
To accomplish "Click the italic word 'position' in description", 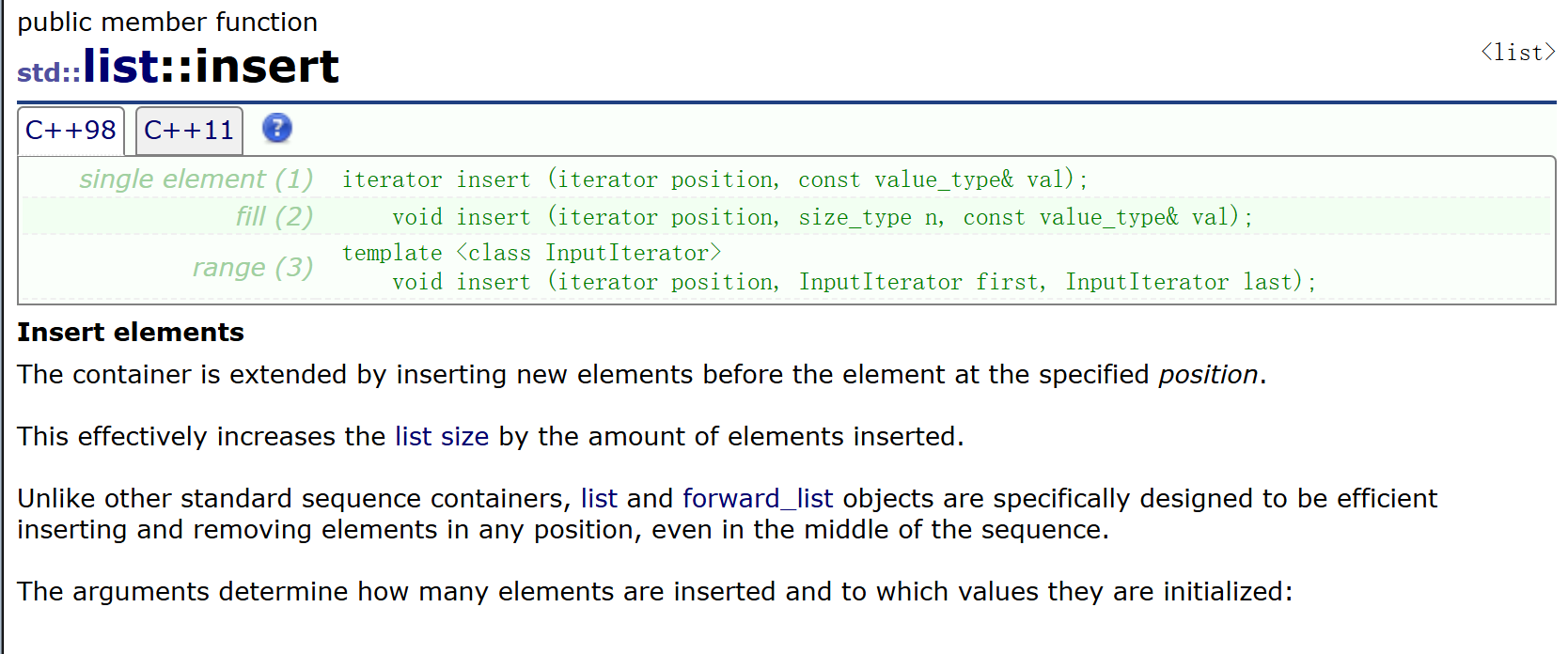I will coord(1208,375).
